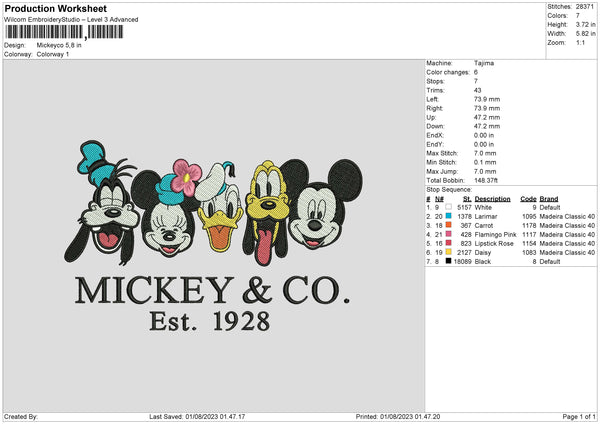
Task: Click the 'Max Stitch:' label
Action: tap(442, 153)
